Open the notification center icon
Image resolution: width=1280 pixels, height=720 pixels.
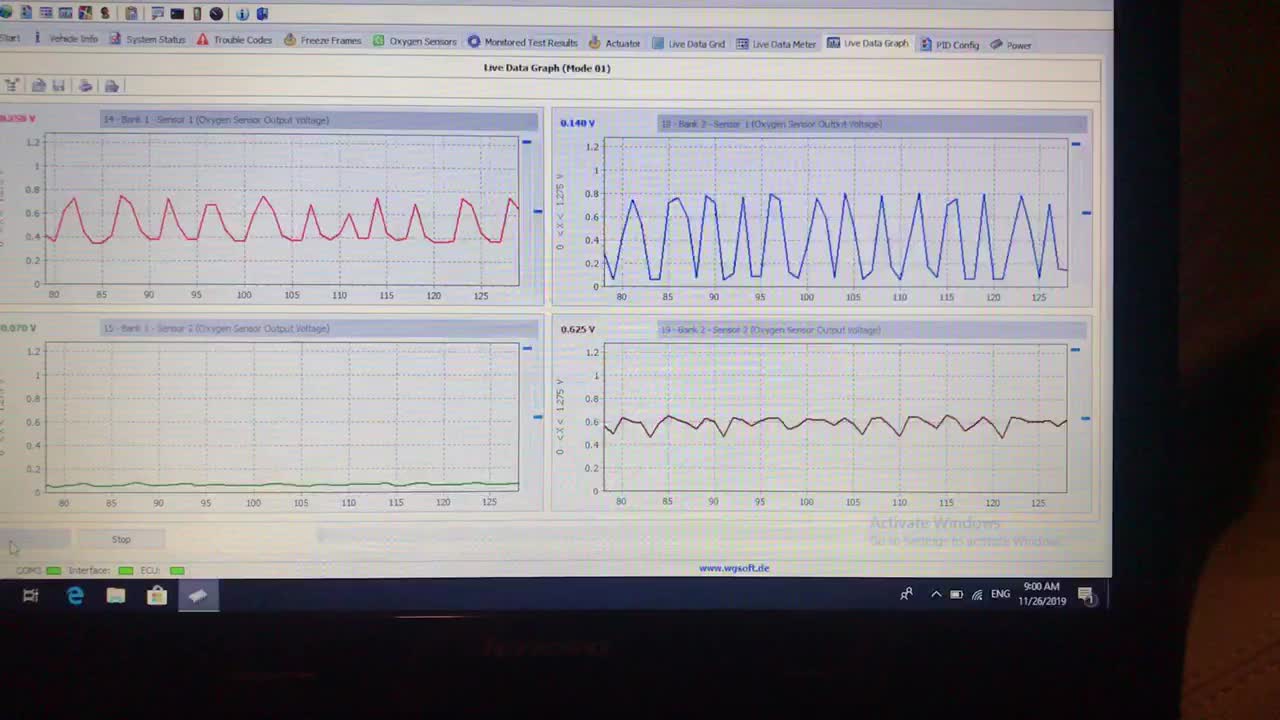[x=1087, y=597]
